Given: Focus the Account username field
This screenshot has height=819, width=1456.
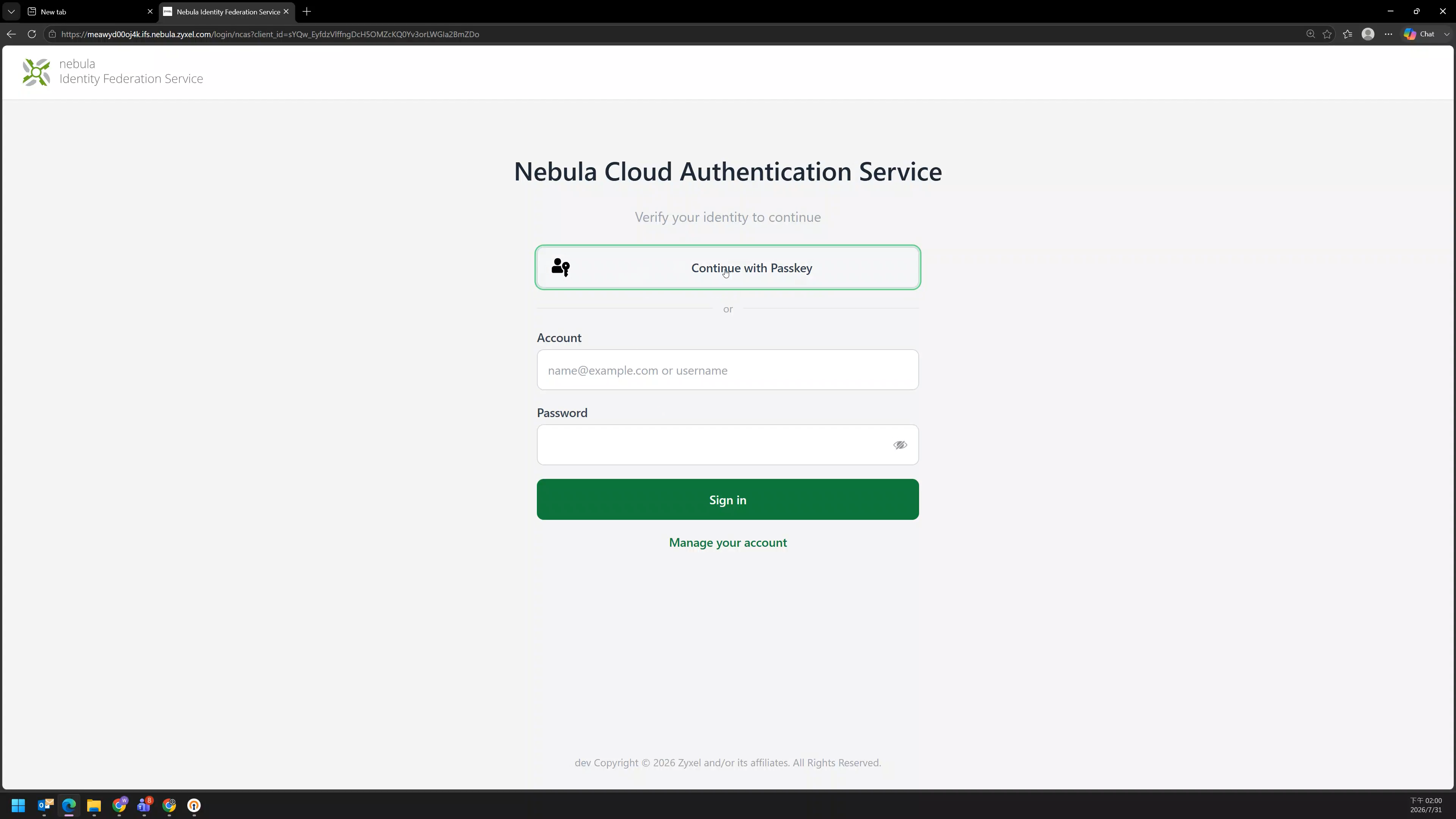Looking at the screenshot, I should click(728, 370).
